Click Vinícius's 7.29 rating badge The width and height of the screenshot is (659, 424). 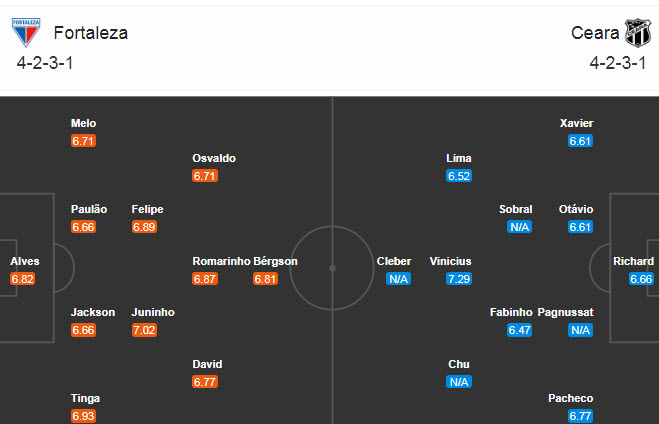click(x=459, y=279)
